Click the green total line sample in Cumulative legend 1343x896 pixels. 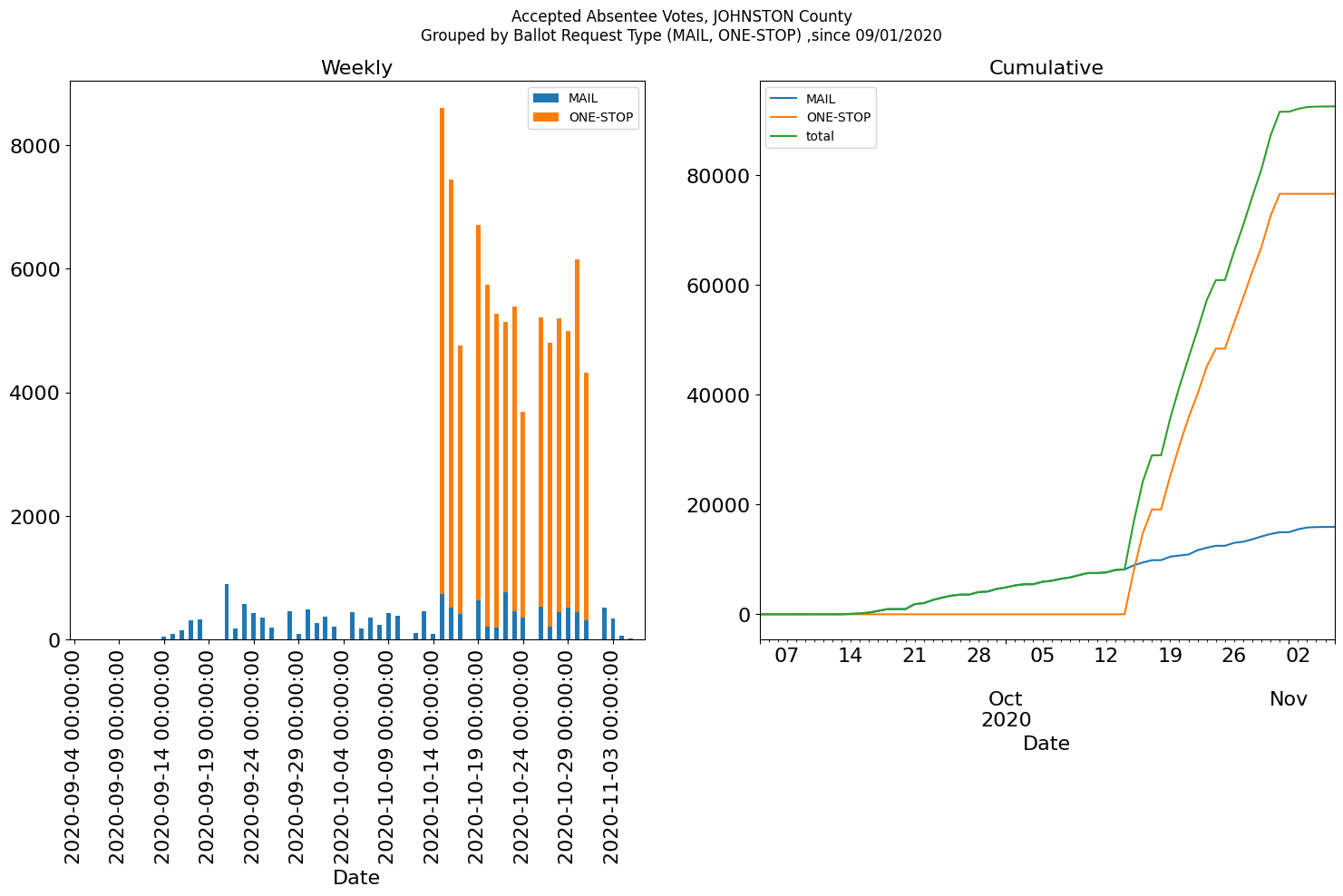[x=783, y=136]
